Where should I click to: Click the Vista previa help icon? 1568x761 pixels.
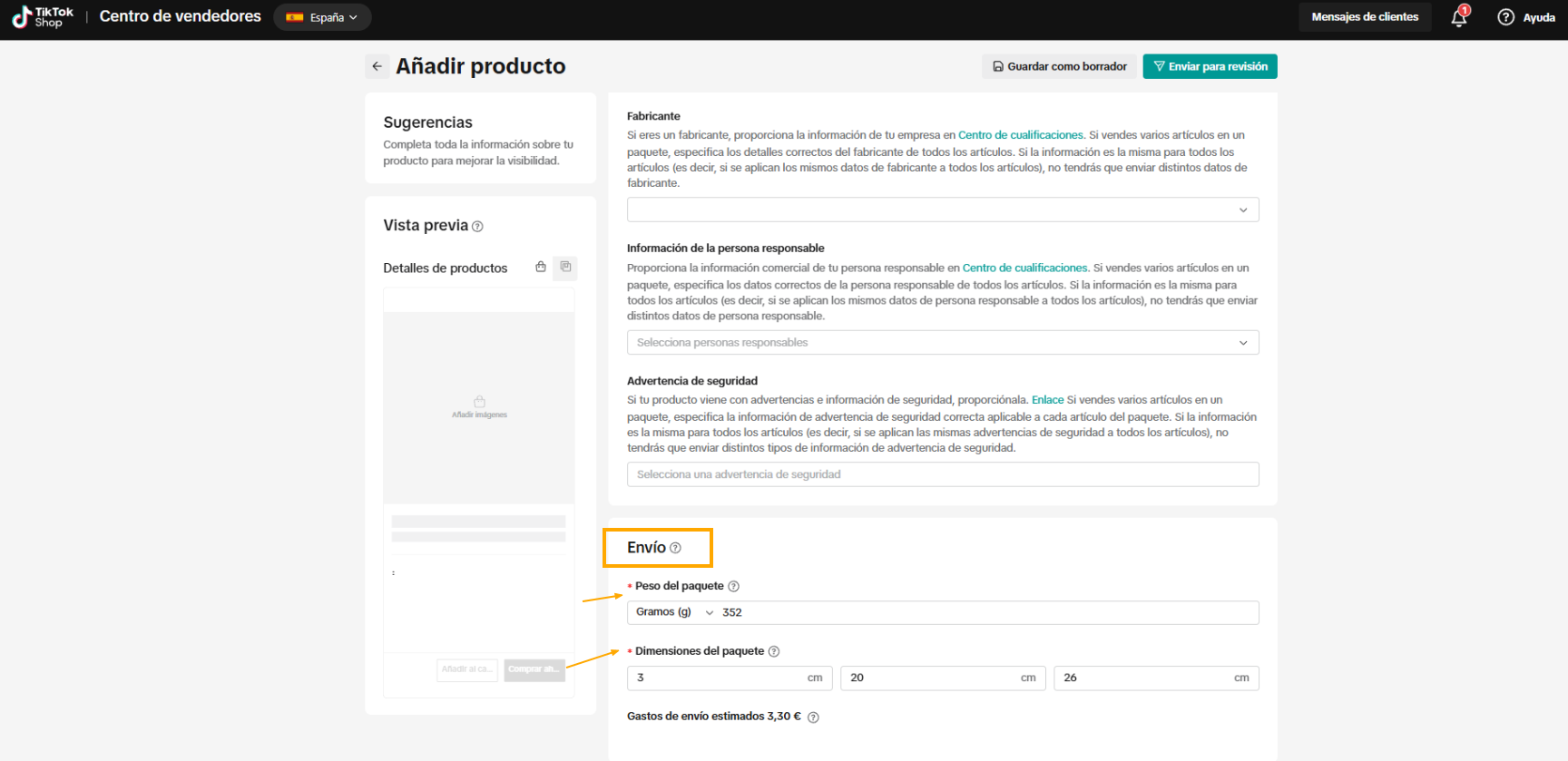point(477,227)
